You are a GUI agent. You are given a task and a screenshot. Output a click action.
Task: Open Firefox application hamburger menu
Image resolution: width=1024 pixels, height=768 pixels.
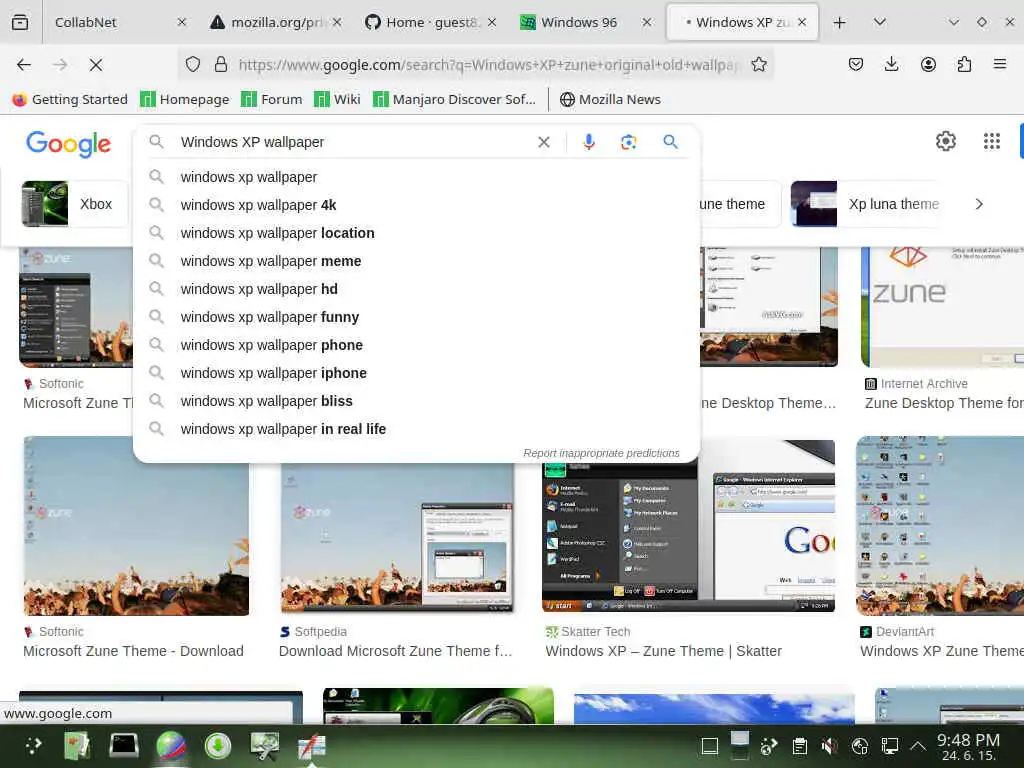point(999,64)
